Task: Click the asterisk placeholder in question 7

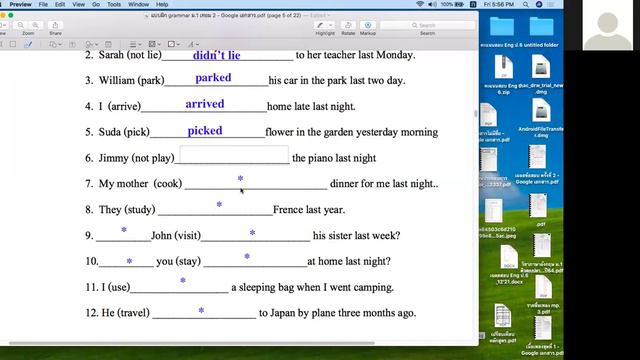Action: coord(240,178)
